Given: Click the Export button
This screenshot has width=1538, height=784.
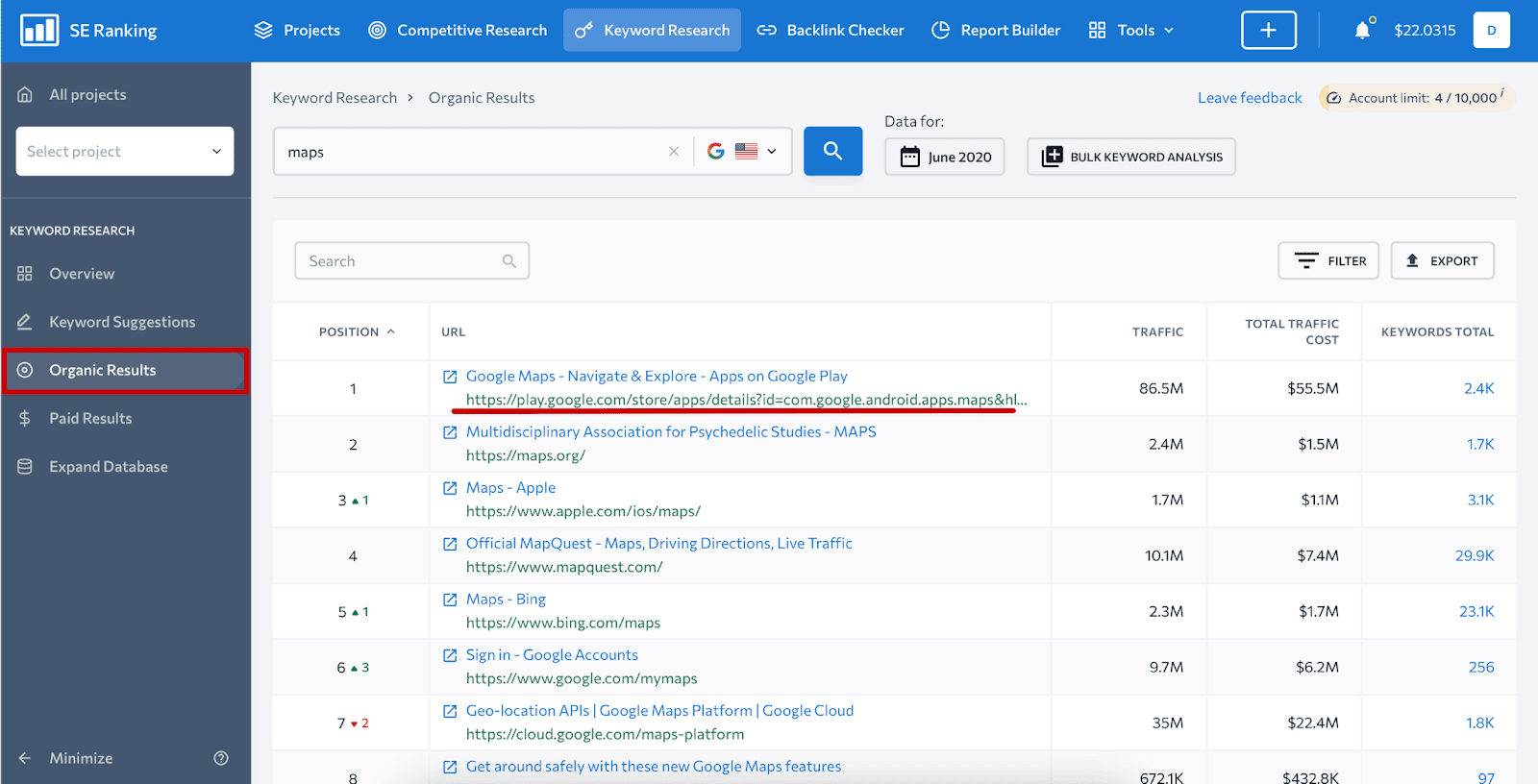Looking at the screenshot, I should coord(1442,260).
